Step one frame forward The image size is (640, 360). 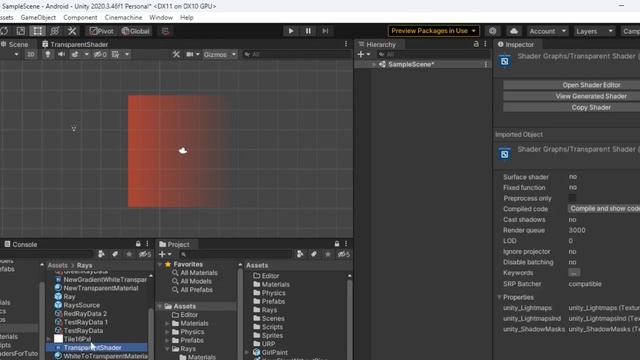pos(325,31)
